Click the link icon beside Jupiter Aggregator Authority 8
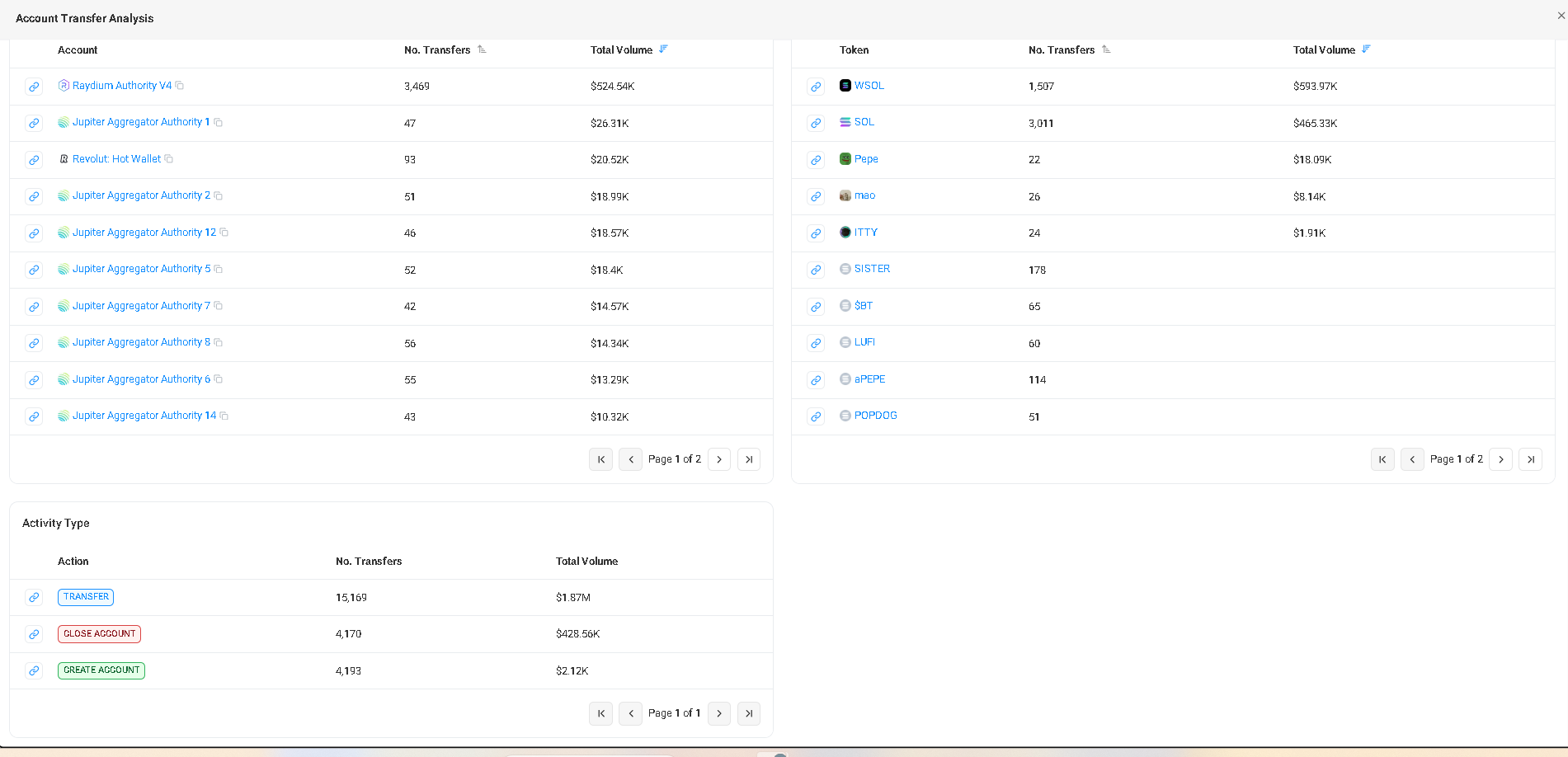This screenshot has width=1568, height=757. point(34,343)
